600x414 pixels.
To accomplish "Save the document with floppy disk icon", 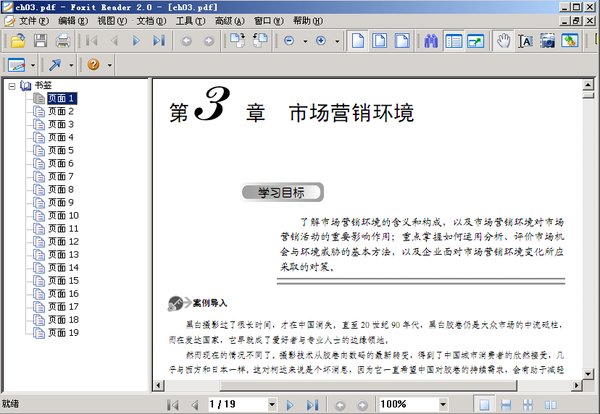I will coord(40,41).
